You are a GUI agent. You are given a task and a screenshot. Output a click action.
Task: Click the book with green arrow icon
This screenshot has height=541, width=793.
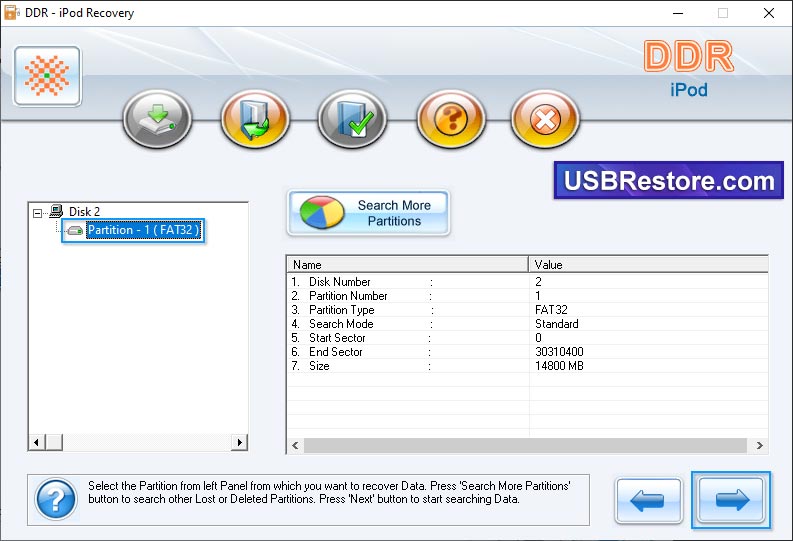tap(255, 119)
